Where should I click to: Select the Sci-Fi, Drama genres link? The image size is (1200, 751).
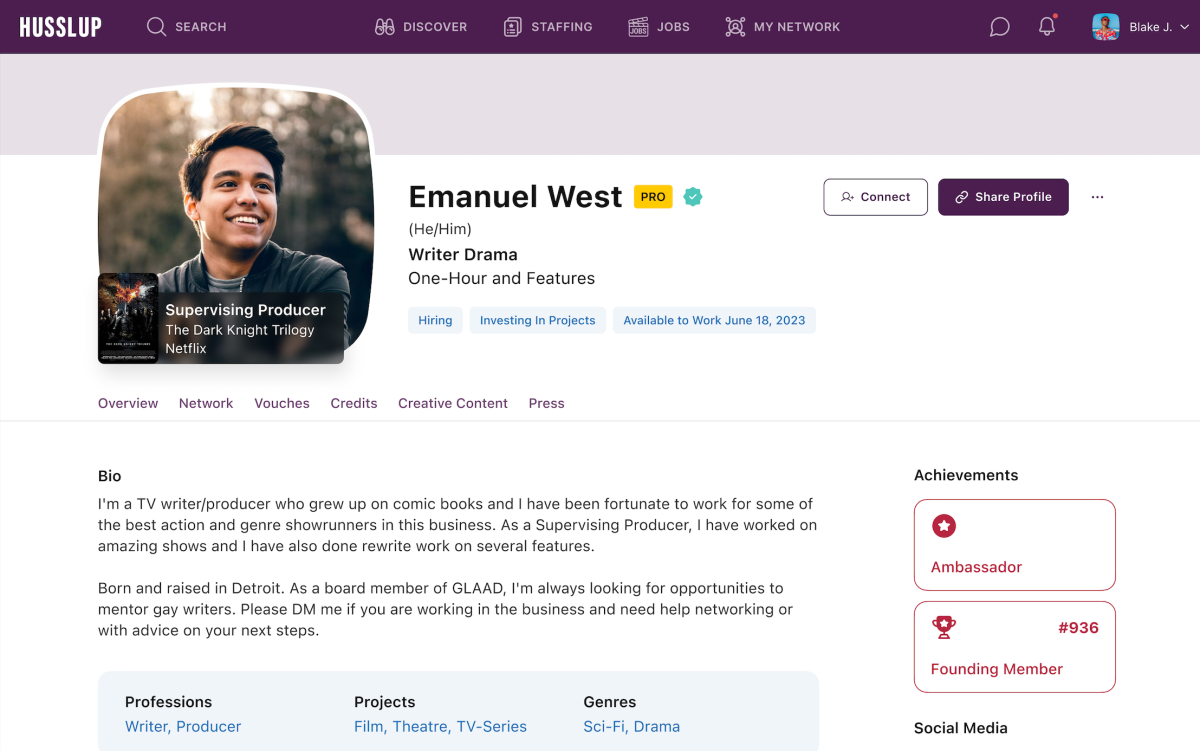[632, 726]
